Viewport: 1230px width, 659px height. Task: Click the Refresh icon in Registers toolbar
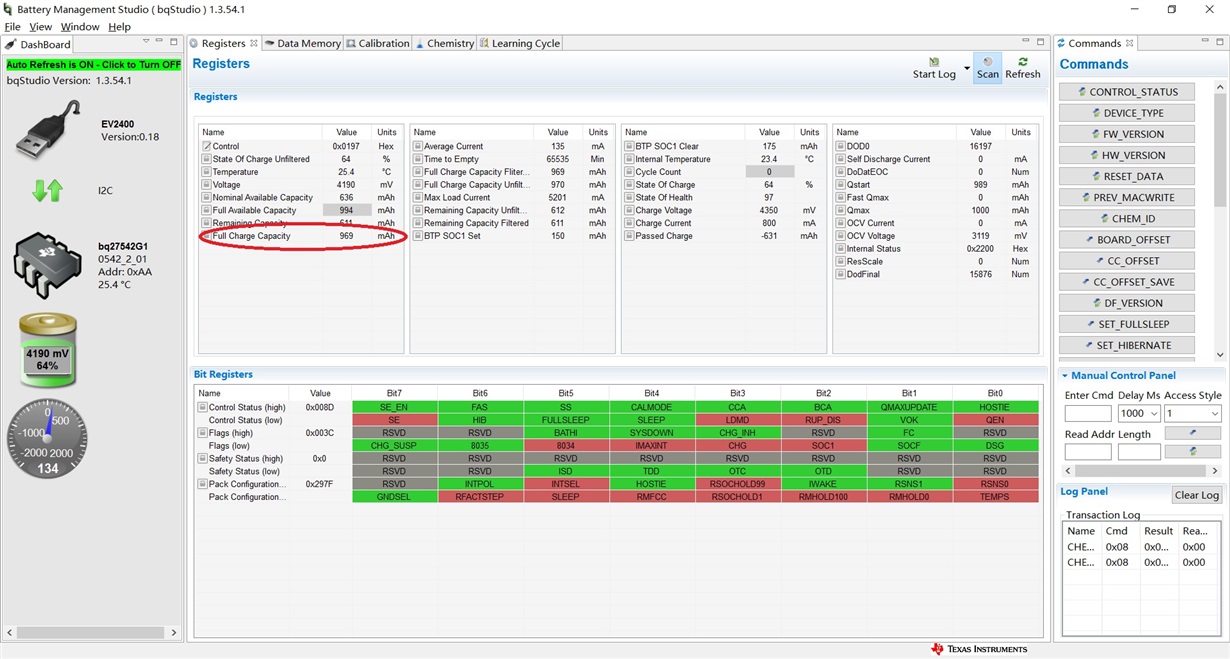point(1022,62)
